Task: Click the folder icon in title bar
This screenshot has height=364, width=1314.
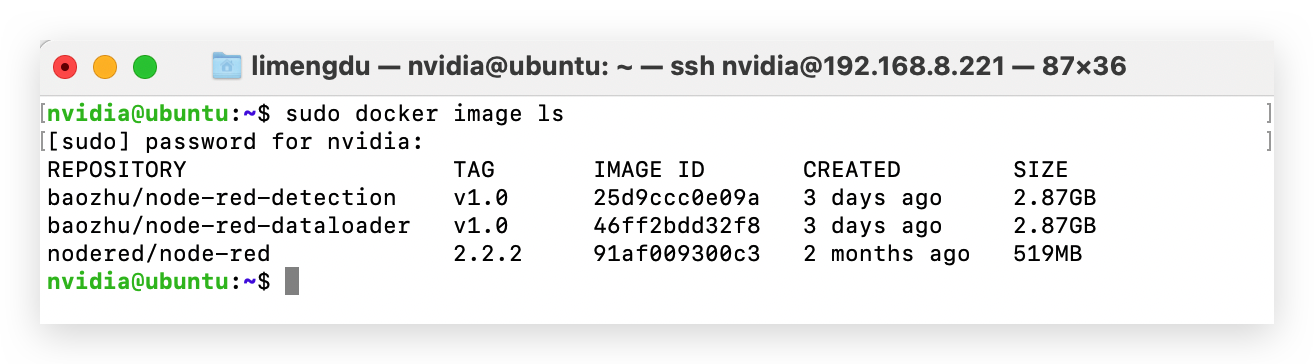Action: click(227, 67)
